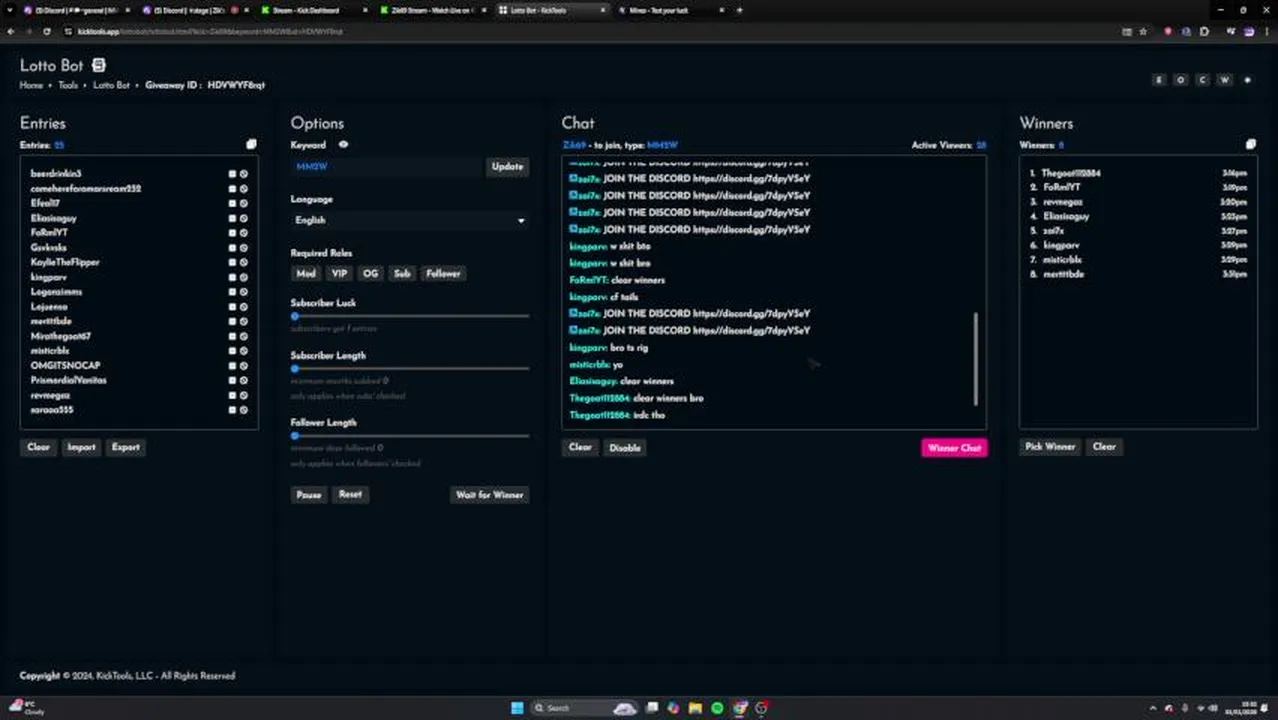Image resolution: width=1278 pixels, height=720 pixels.
Task: Clear all entries in Entries panel
Action: tap(38, 447)
